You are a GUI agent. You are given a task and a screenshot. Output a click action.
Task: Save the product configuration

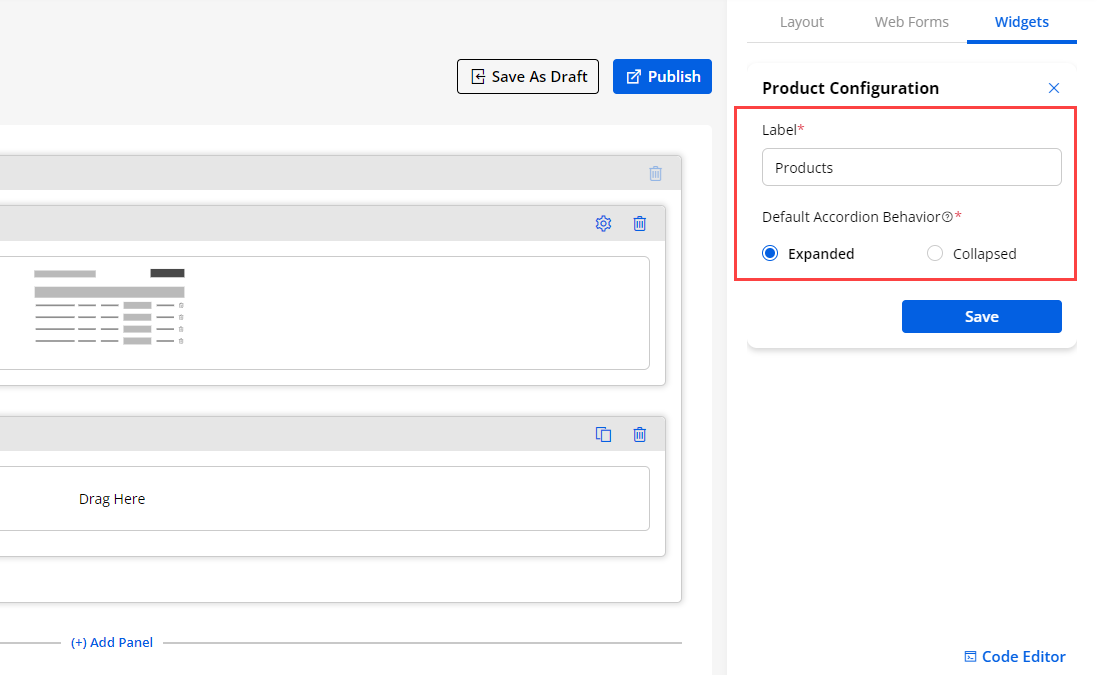pyautogui.click(x=981, y=316)
